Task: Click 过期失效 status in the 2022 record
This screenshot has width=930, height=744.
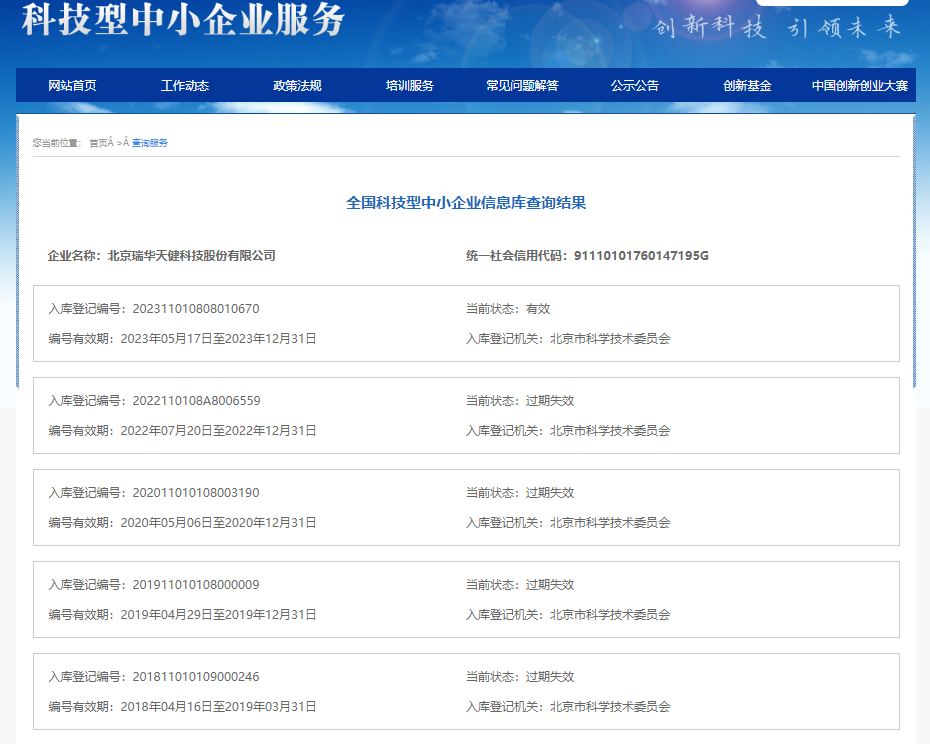Action: click(x=550, y=400)
